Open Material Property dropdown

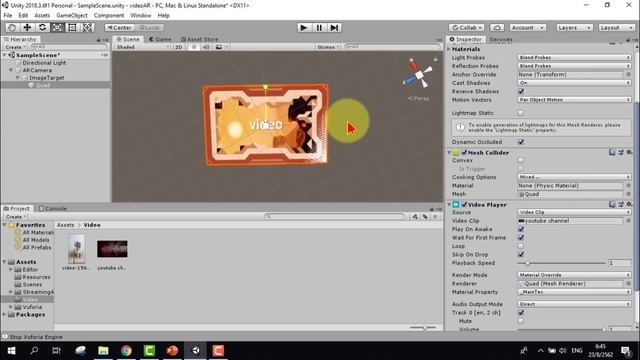point(574,292)
